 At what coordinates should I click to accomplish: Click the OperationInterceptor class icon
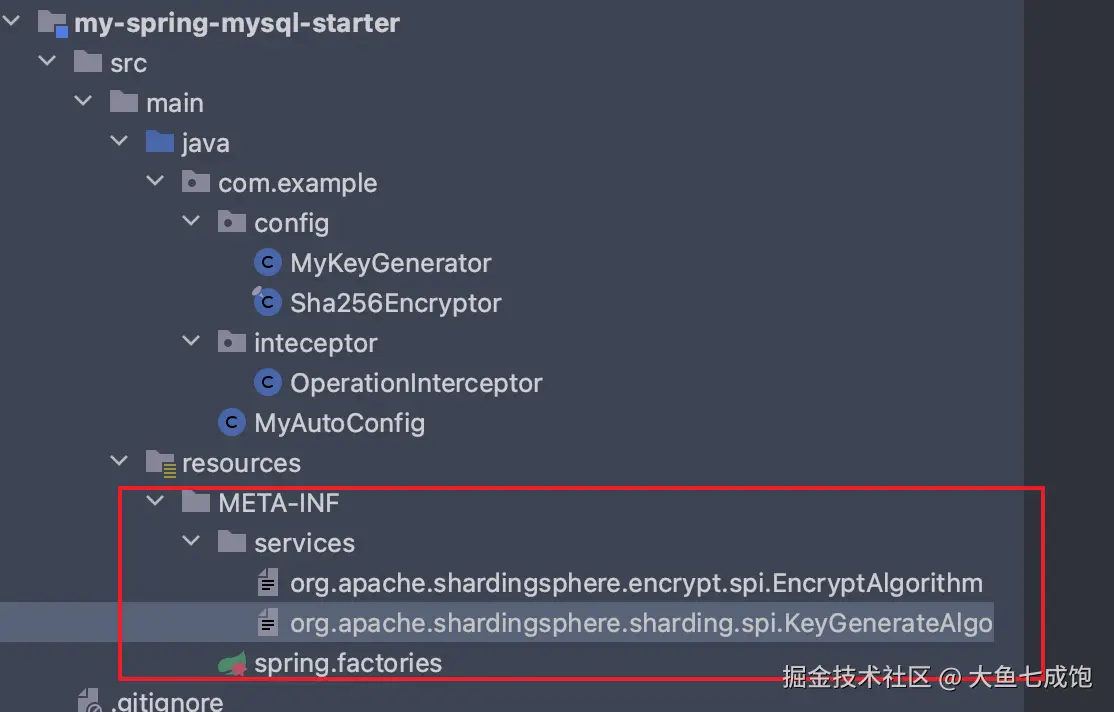coord(267,383)
